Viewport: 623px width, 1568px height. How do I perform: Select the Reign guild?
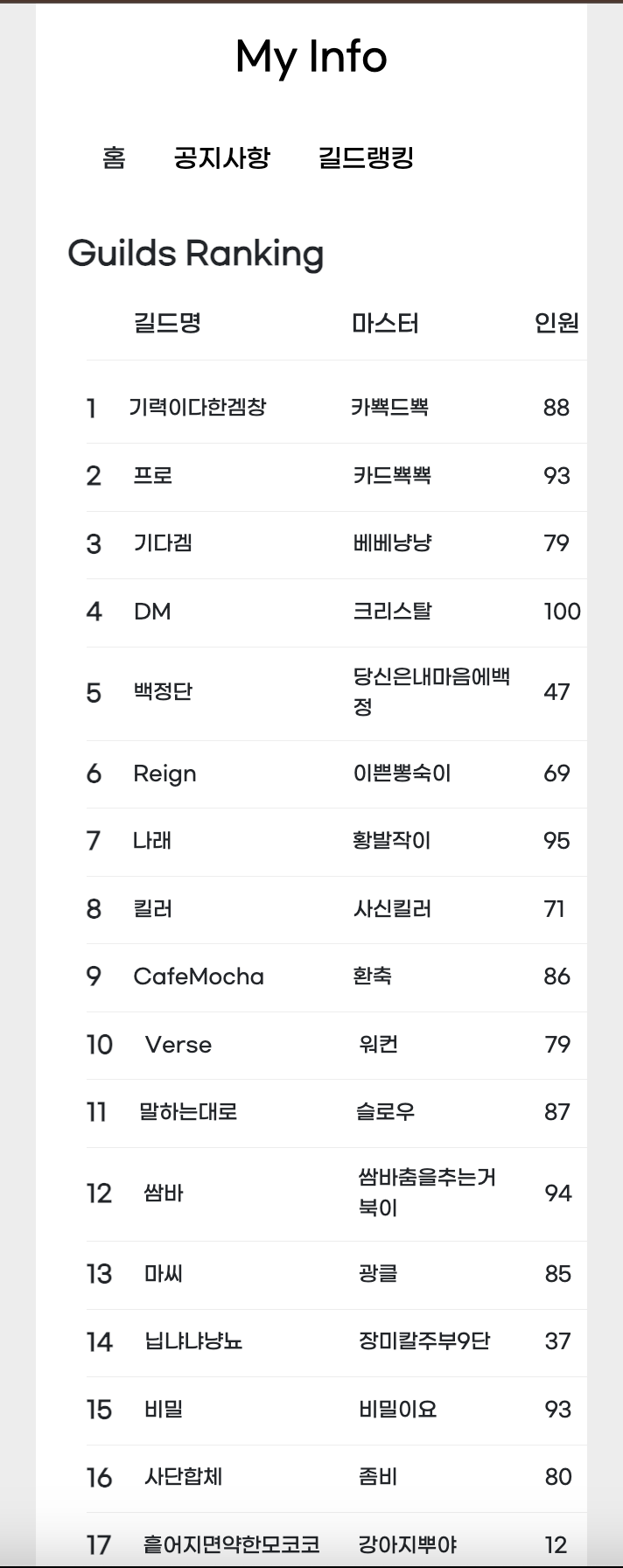click(164, 773)
